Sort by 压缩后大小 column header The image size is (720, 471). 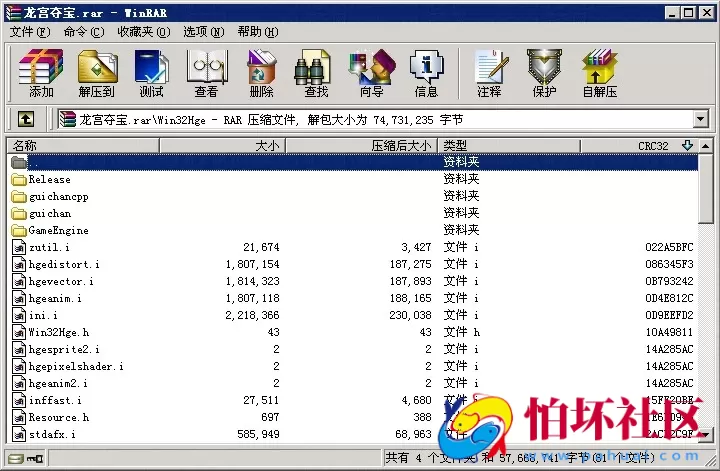click(x=362, y=146)
